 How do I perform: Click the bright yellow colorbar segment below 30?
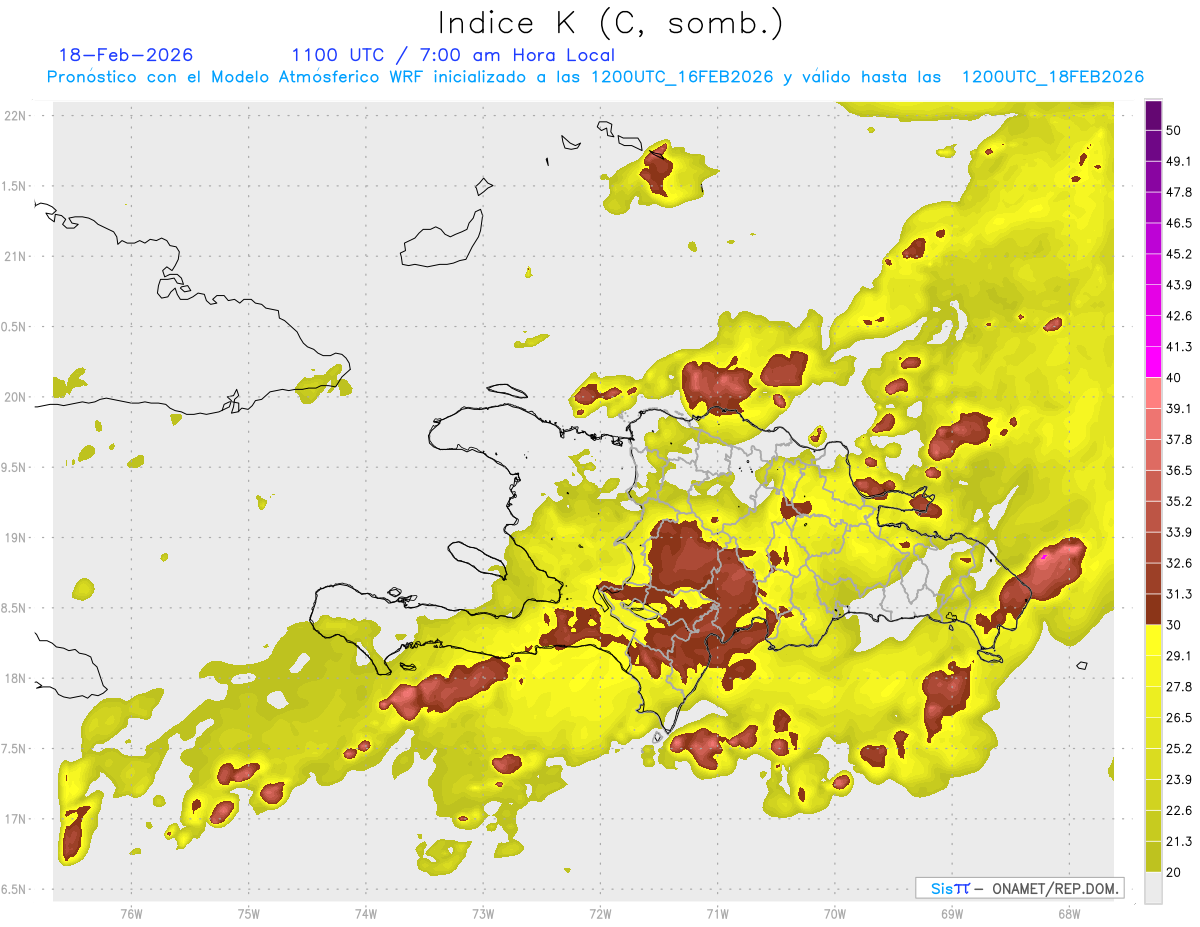pyautogui.click(x=1154, y=641)
